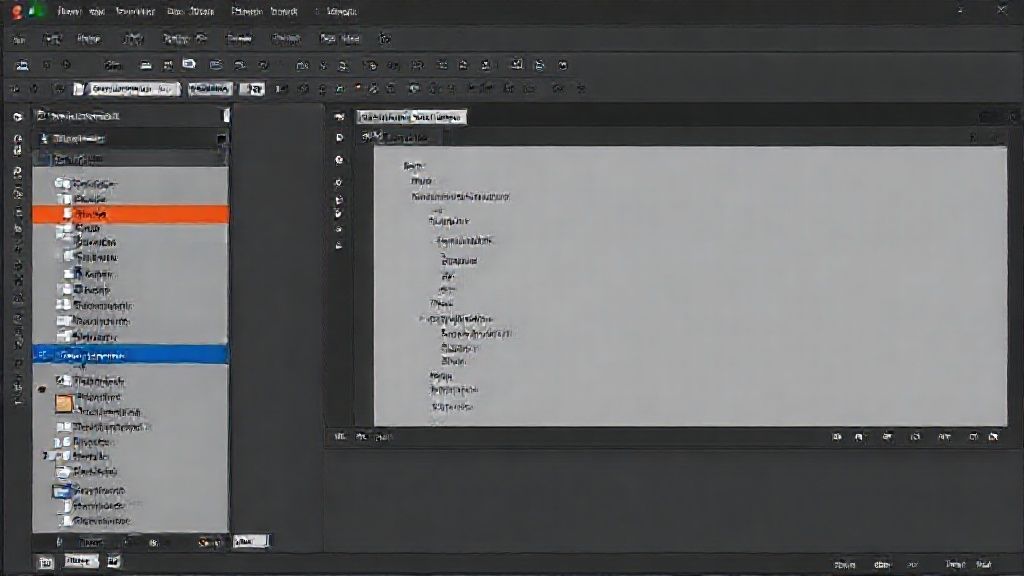This screenshot has height=576, width=1024.
Task: Click the red application icon in the title bar
Action: click(x=17, y=12)
